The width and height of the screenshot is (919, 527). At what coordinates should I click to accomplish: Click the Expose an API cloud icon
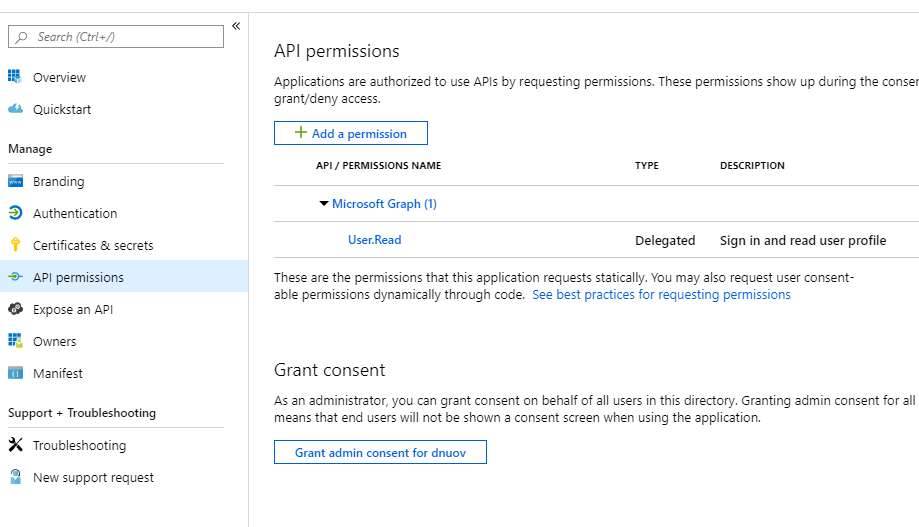15,308
